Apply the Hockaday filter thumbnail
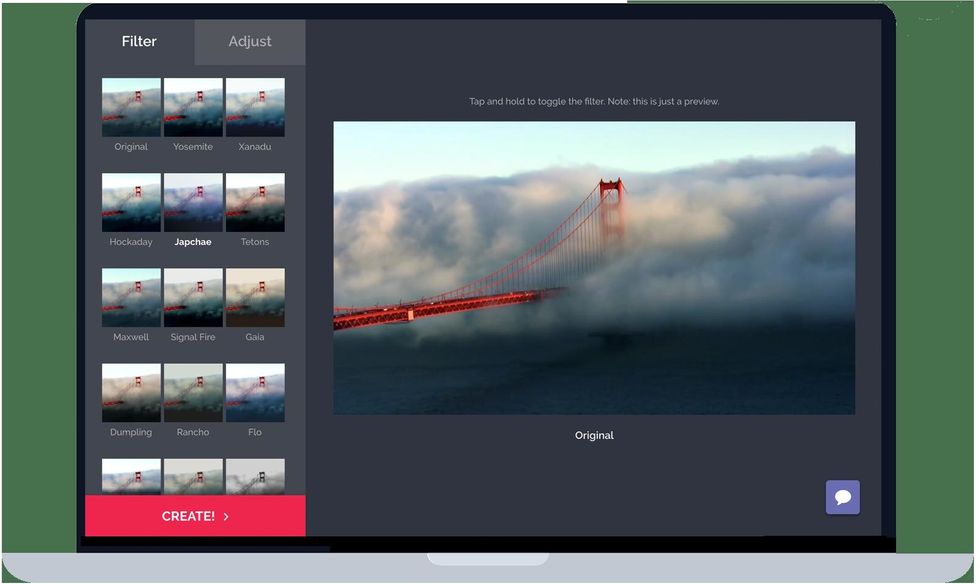980x584 pixels. click(131, 203)
